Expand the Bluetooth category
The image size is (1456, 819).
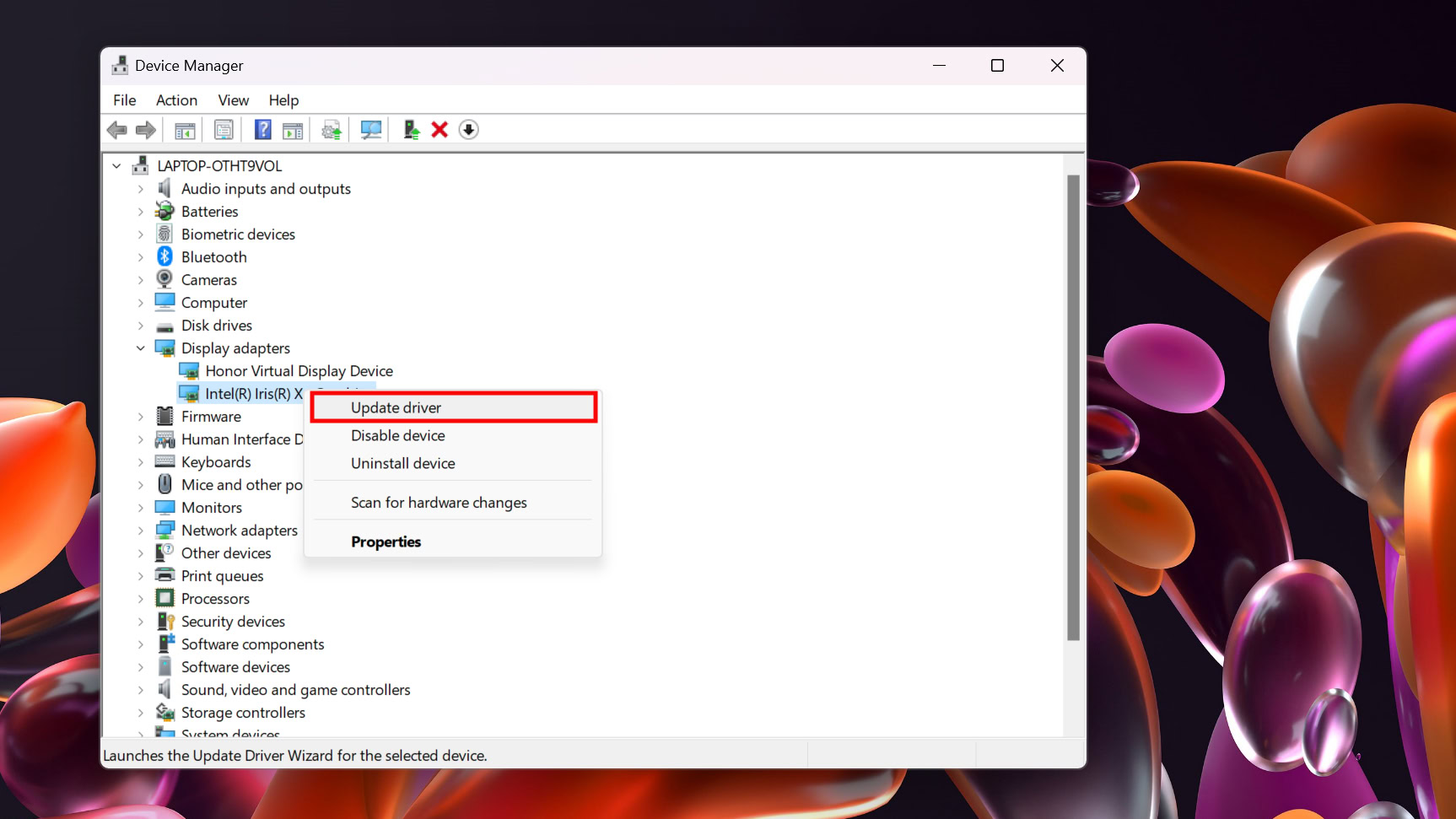click(x=141, y=257)
